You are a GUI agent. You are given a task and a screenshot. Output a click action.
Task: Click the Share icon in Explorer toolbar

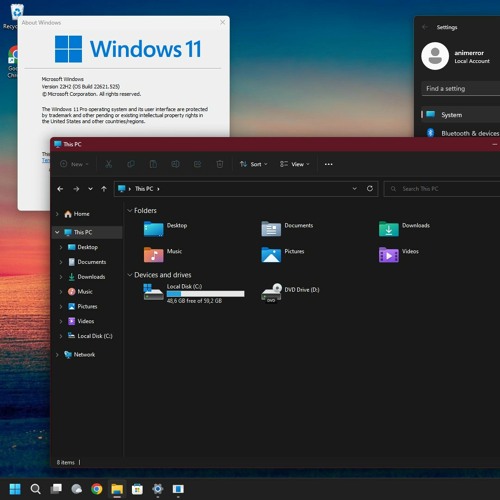click(197, 164)
